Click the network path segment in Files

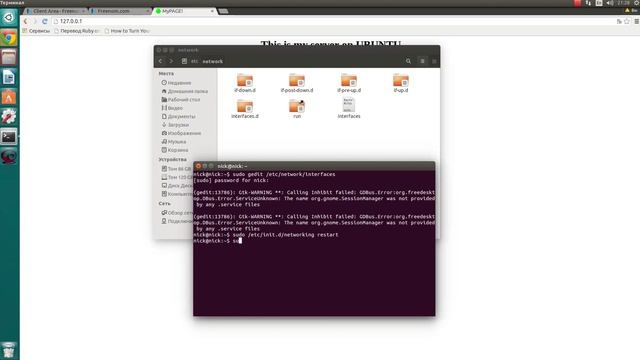pyautogui.click(x=213, y=61)
